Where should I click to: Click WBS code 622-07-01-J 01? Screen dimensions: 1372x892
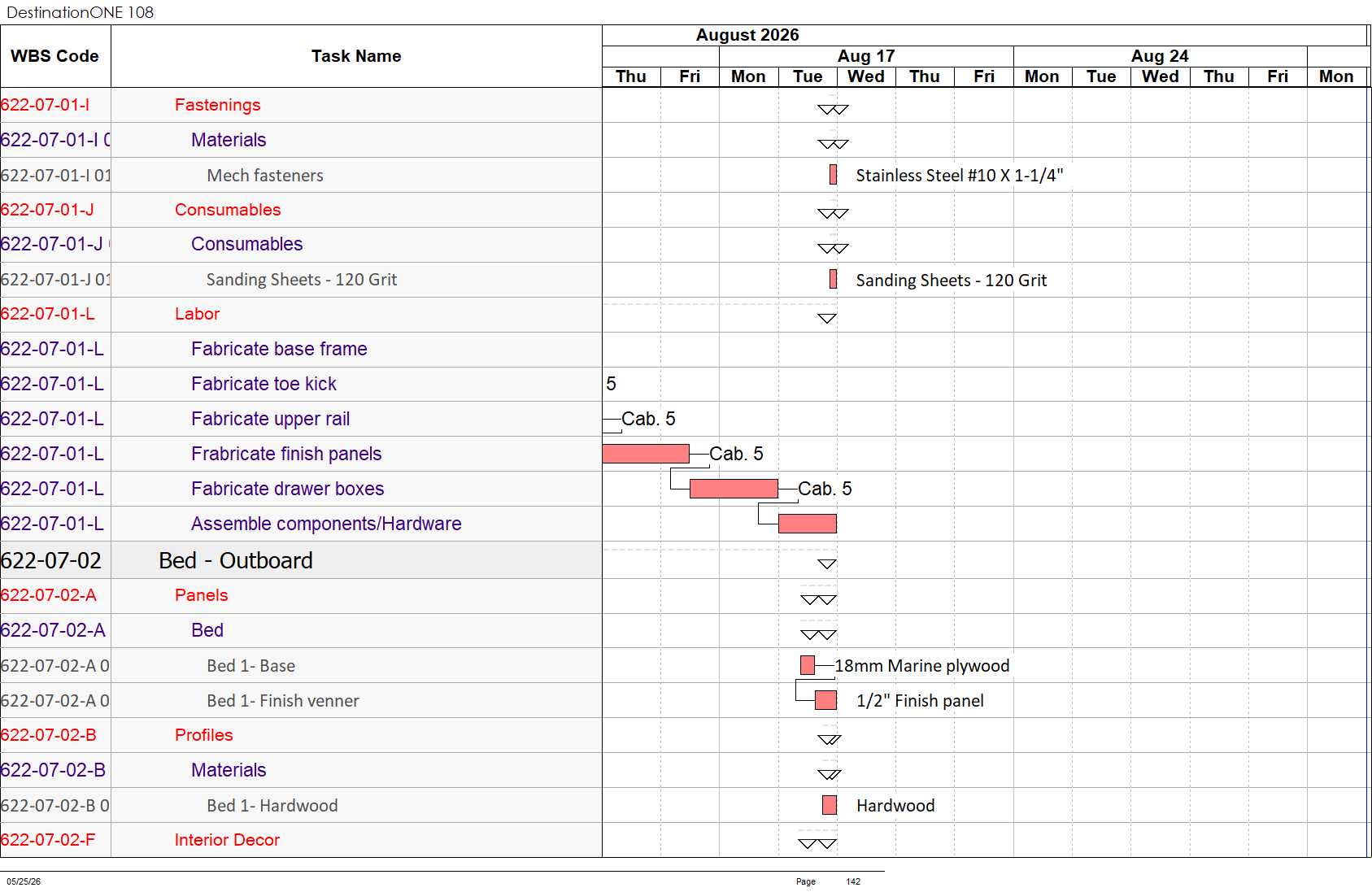coord(55,280)
